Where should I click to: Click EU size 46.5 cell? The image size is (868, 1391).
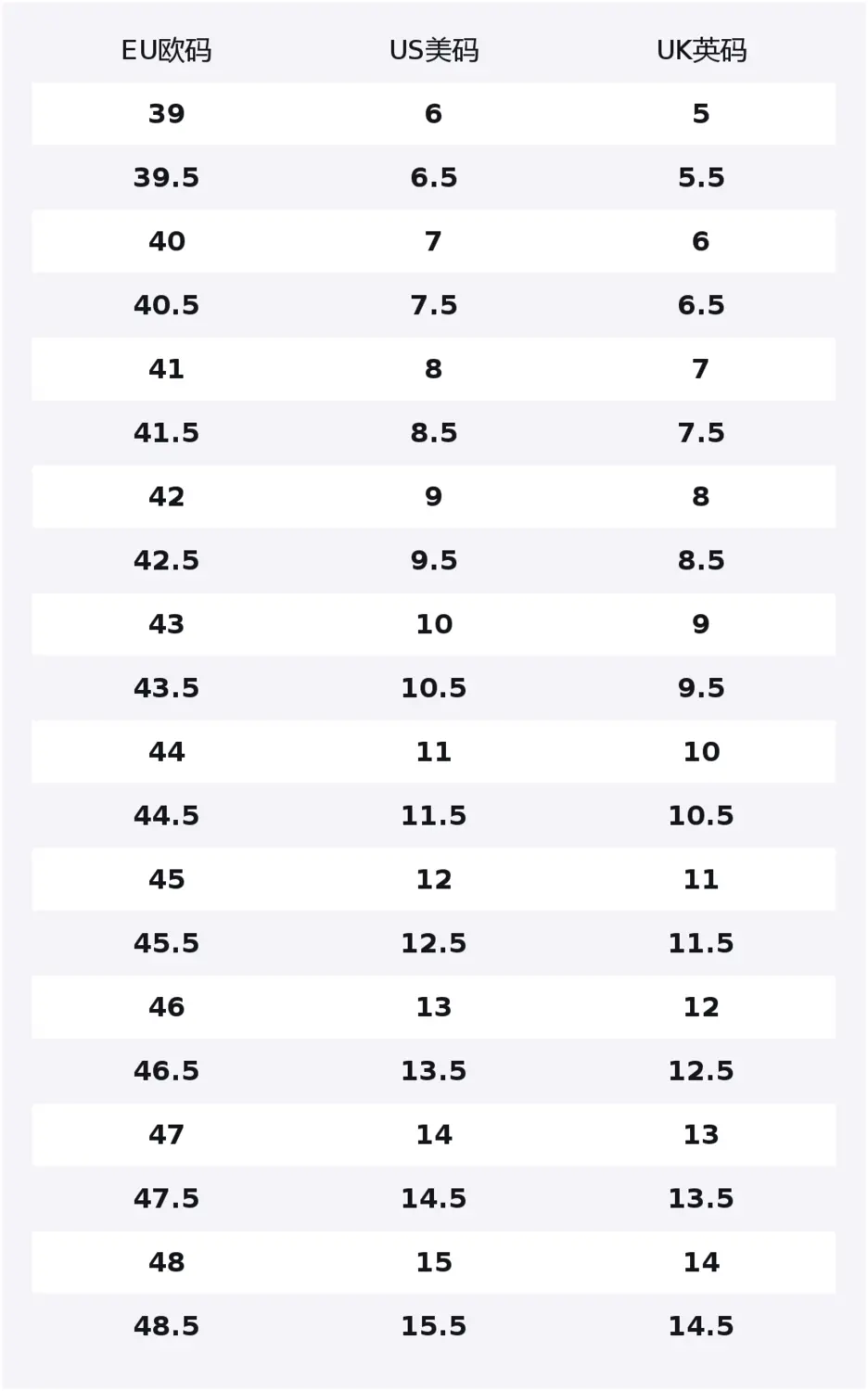[x=167, y=1071]
